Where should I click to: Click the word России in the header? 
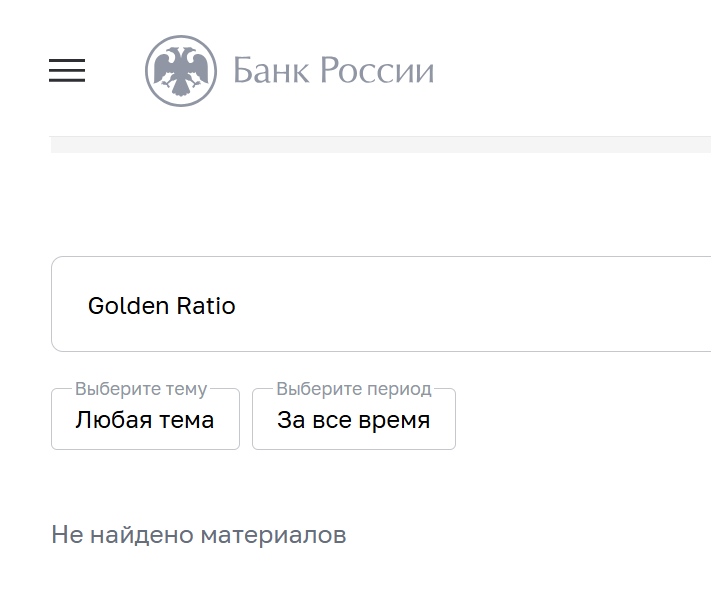pyautogui.click(x=377, y=71)
